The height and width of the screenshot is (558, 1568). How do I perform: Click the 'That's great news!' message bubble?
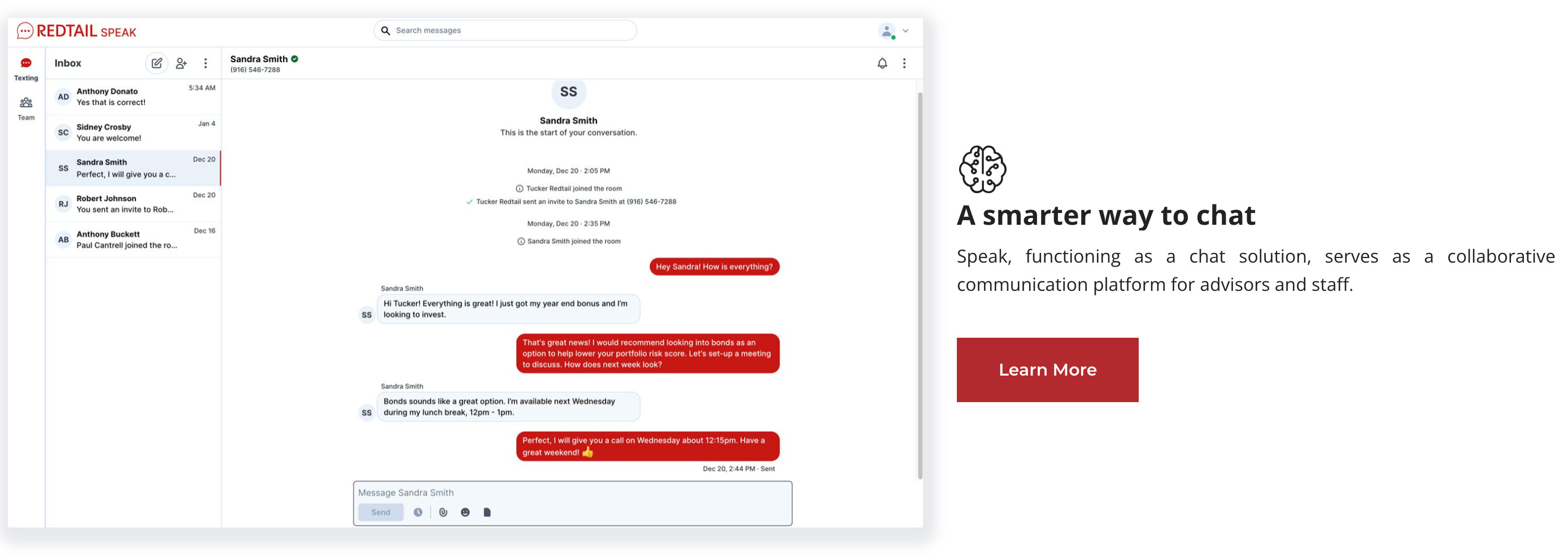pyautogui.click(x=648, y=354)
